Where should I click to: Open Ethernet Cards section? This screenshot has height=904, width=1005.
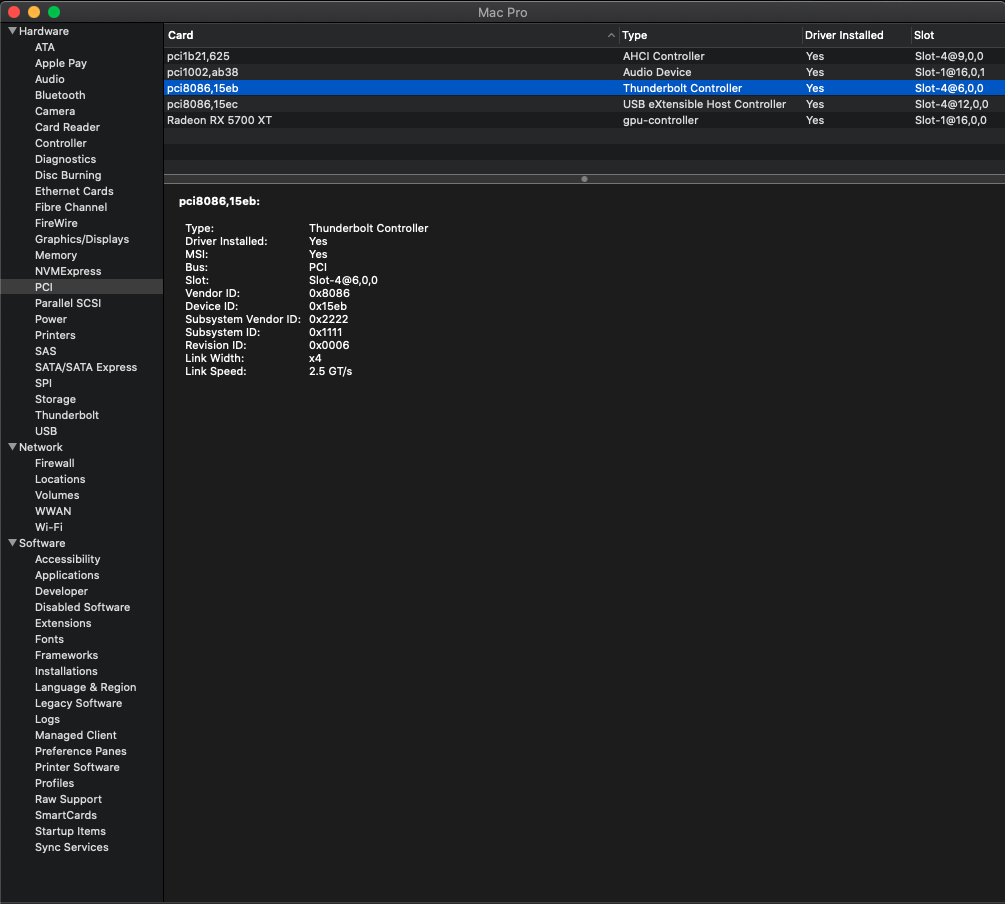(x=74, y=191)
